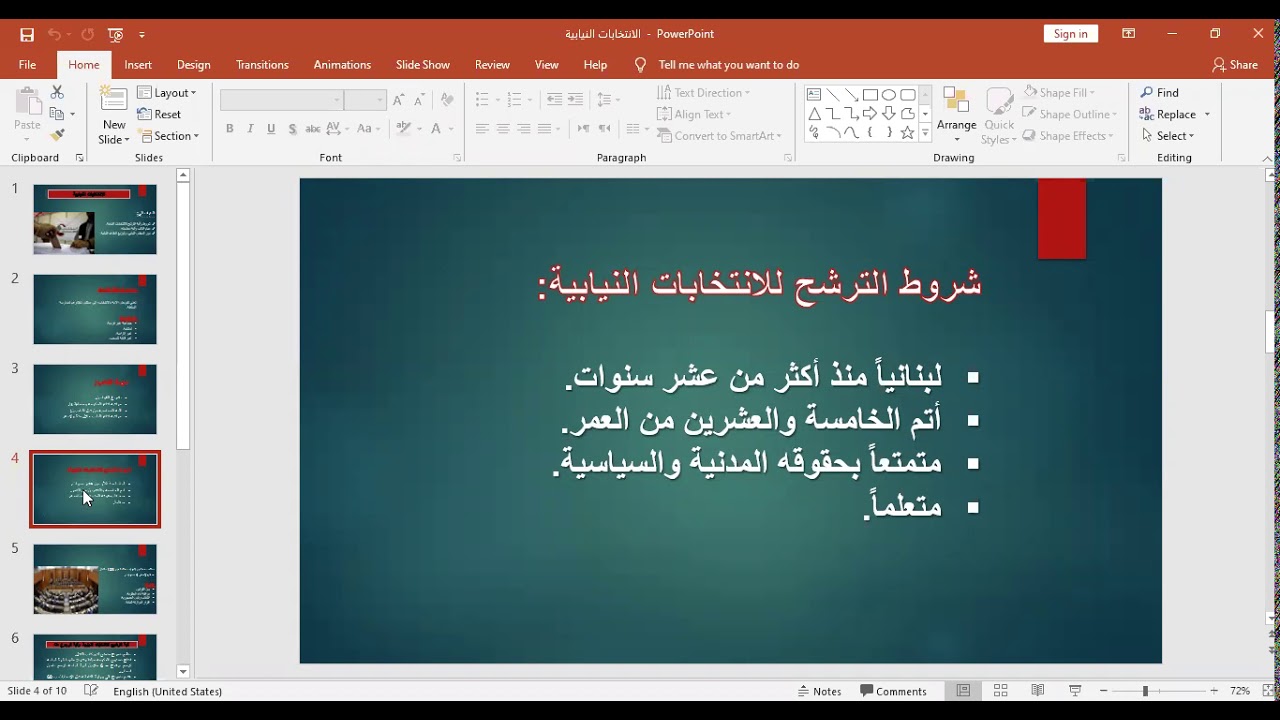Toggle center alignment
The image size is (1280, 720).
pyautogui.click(x=503, y=129)
